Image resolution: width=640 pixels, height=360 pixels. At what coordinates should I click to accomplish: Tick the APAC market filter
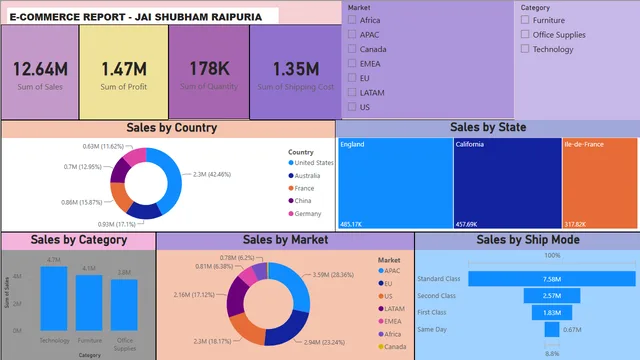coord(352,35)
